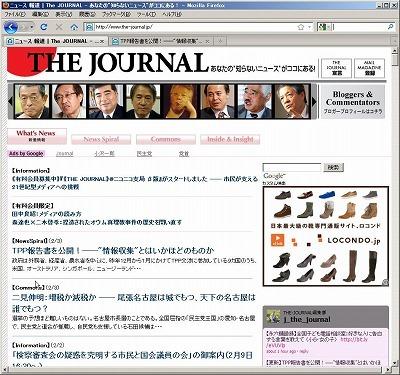This screenshot has width=400, height=375.
Task: Open third blogger portrait in carousel
Action: pyautogui.click(x=106, y=101)
